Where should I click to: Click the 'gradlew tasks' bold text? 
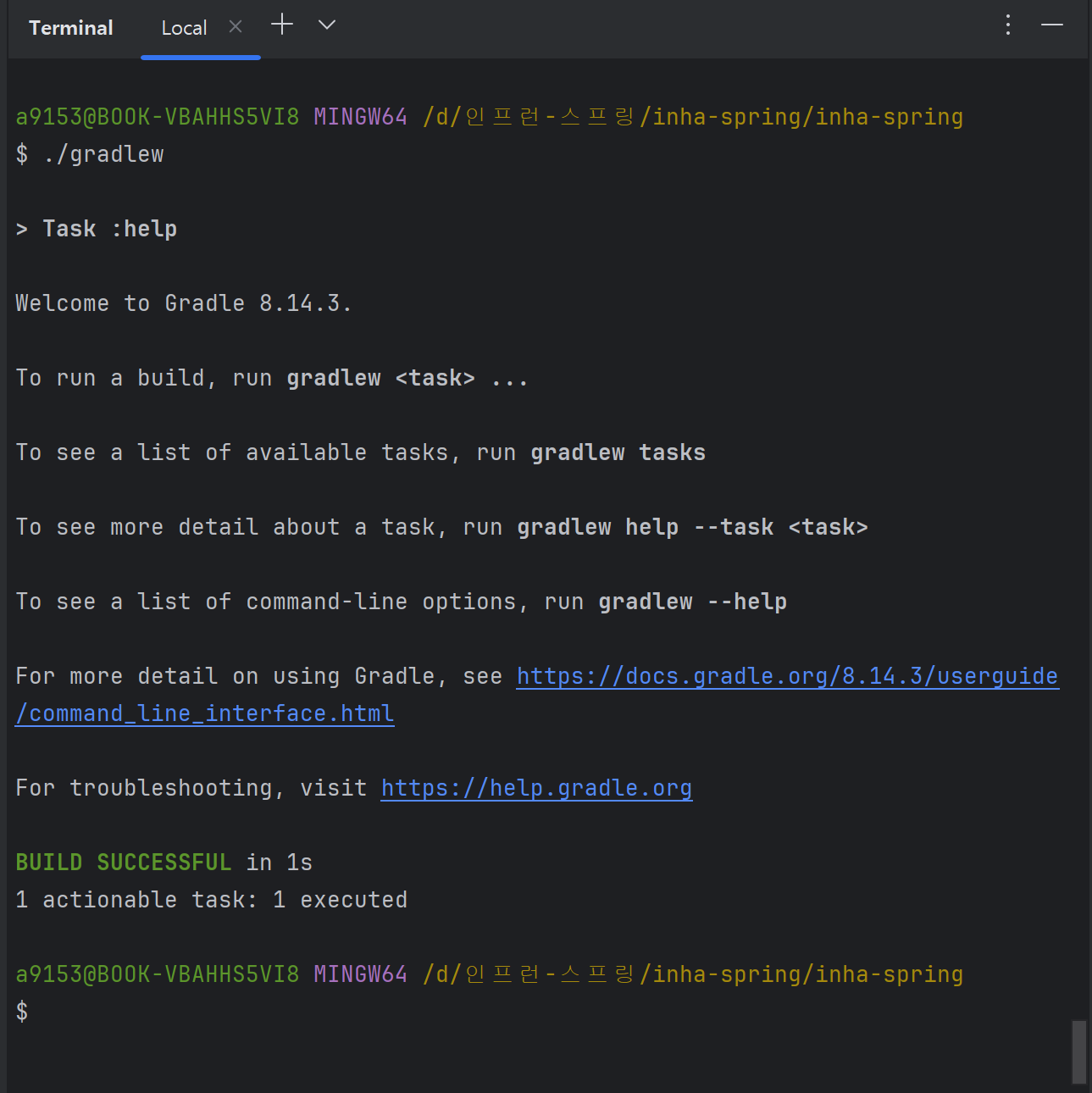point(618,452)
